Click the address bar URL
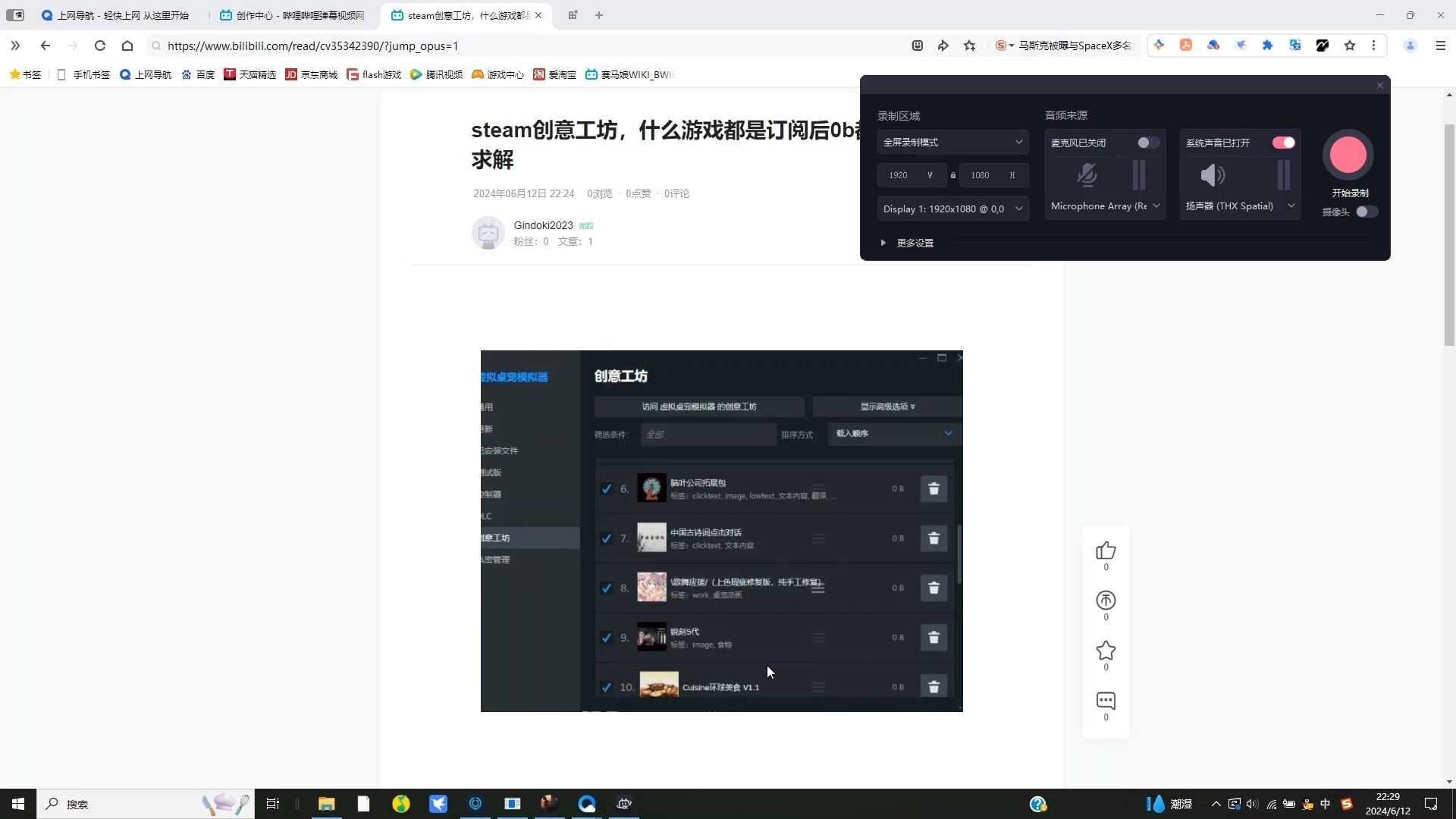This screenshot has height=819, width=1456. [312, 45]
